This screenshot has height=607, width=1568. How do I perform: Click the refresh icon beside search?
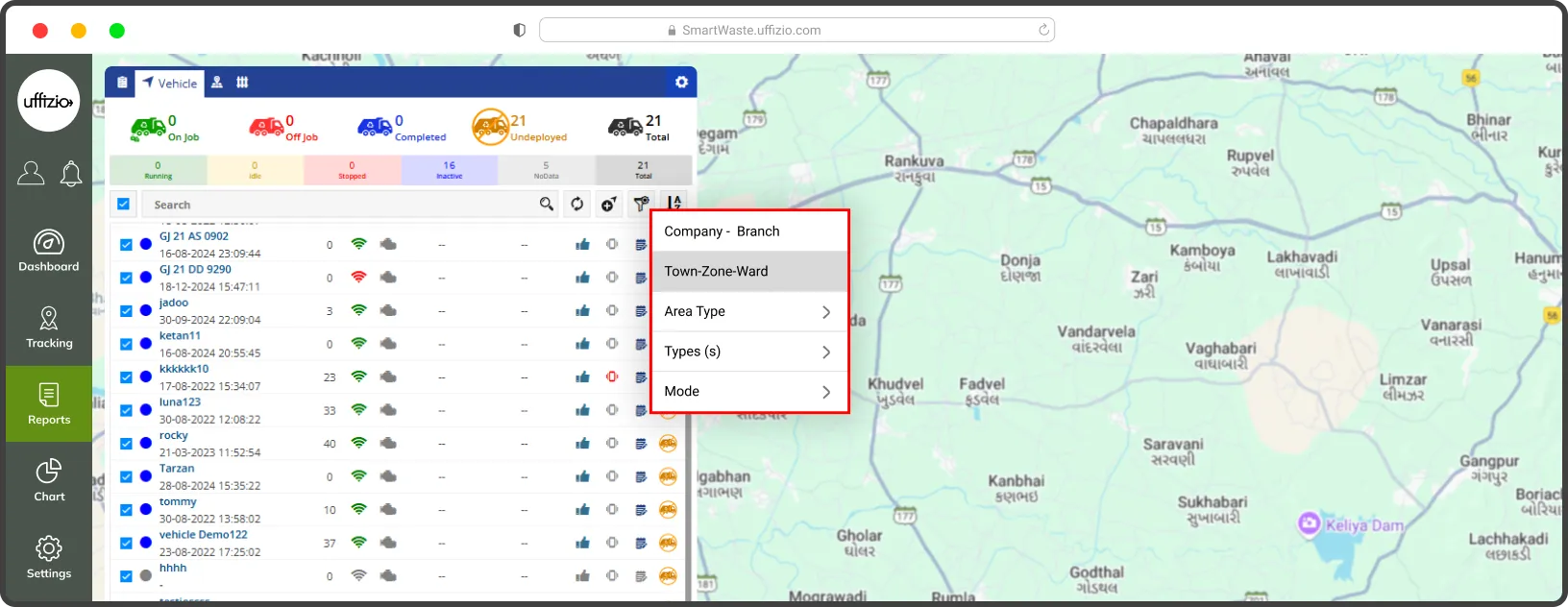[576, 204]
